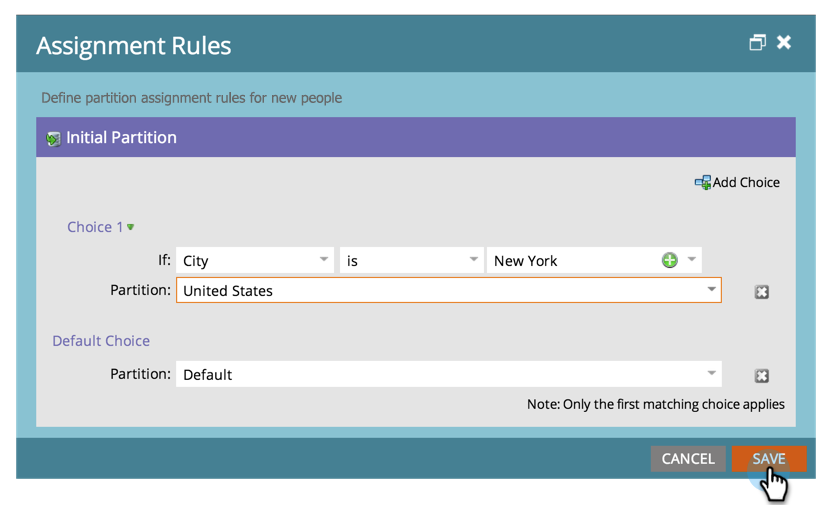Expand the Choice 1 green arrow menu
This screenshot has height=505, width=833.
pyautogui.click(x=131, y=227)
